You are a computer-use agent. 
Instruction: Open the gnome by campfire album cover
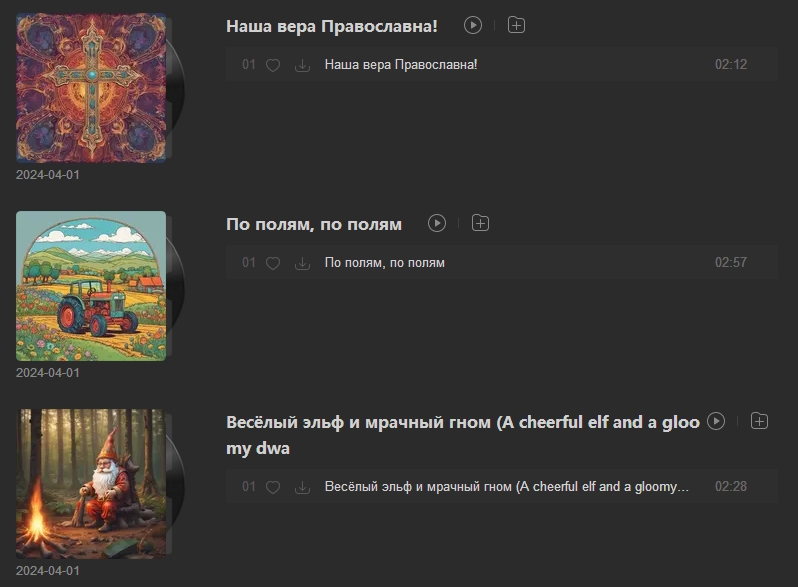coord(91,484)
